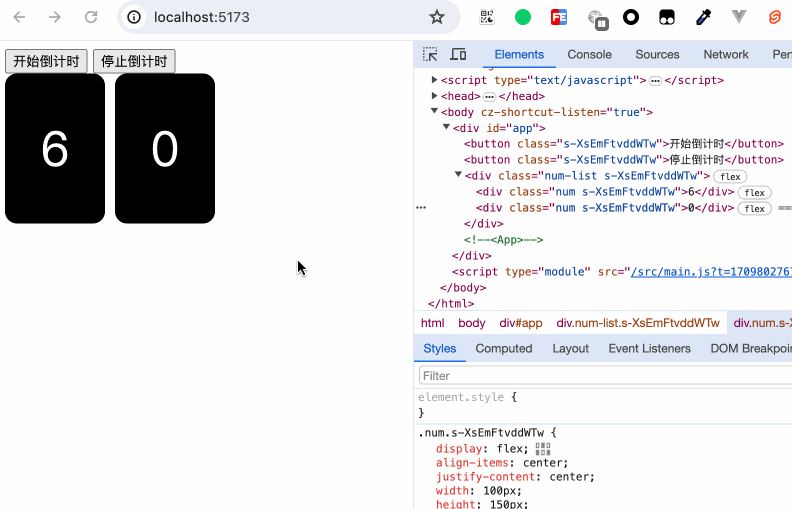Image resolution: width=792 pixels, height=509 pixels.
Task: Open the flexbox editor icon beside display: flex
Action: [x=542, y=449]
